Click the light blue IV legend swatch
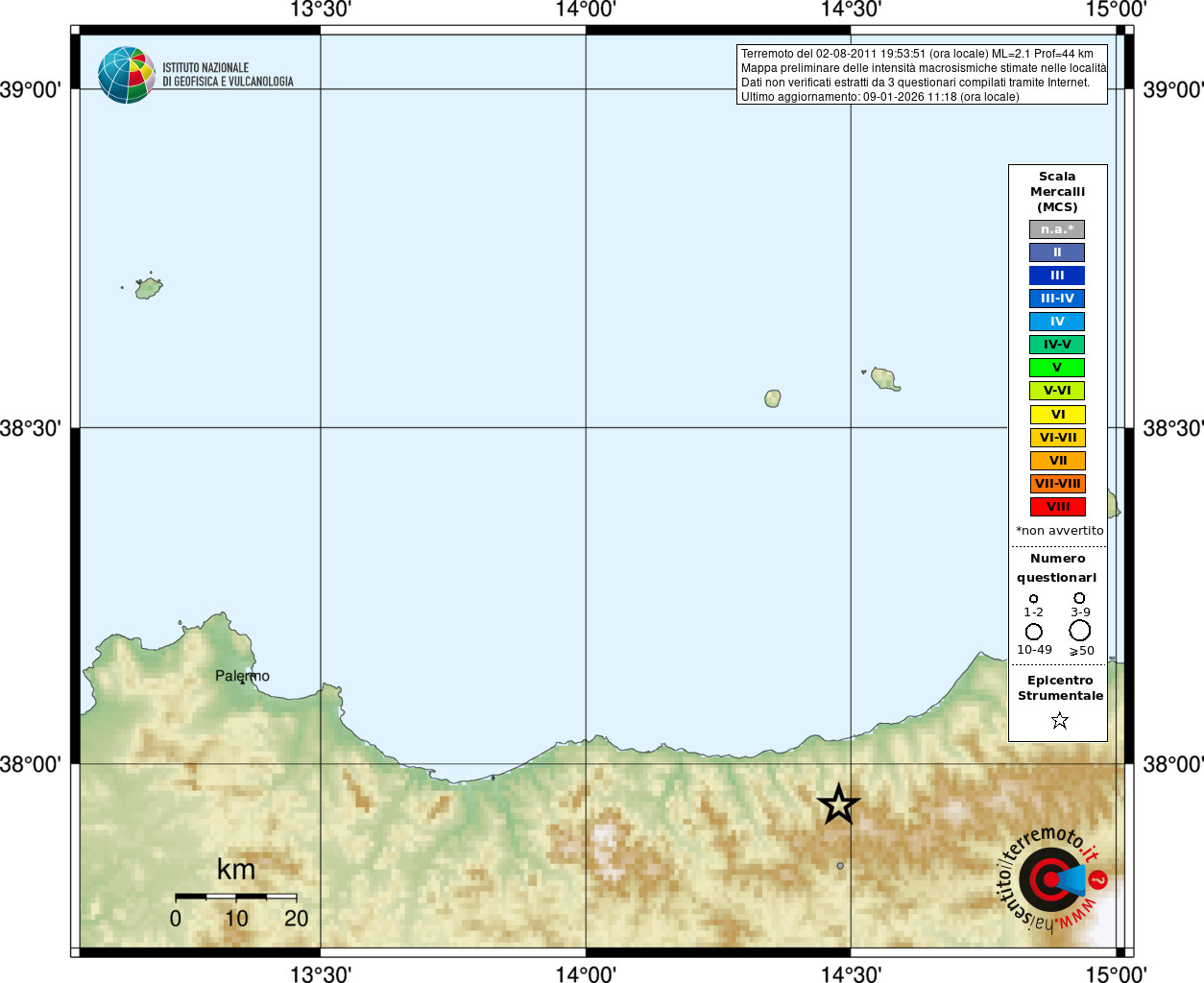 [x=1057, y=322]
